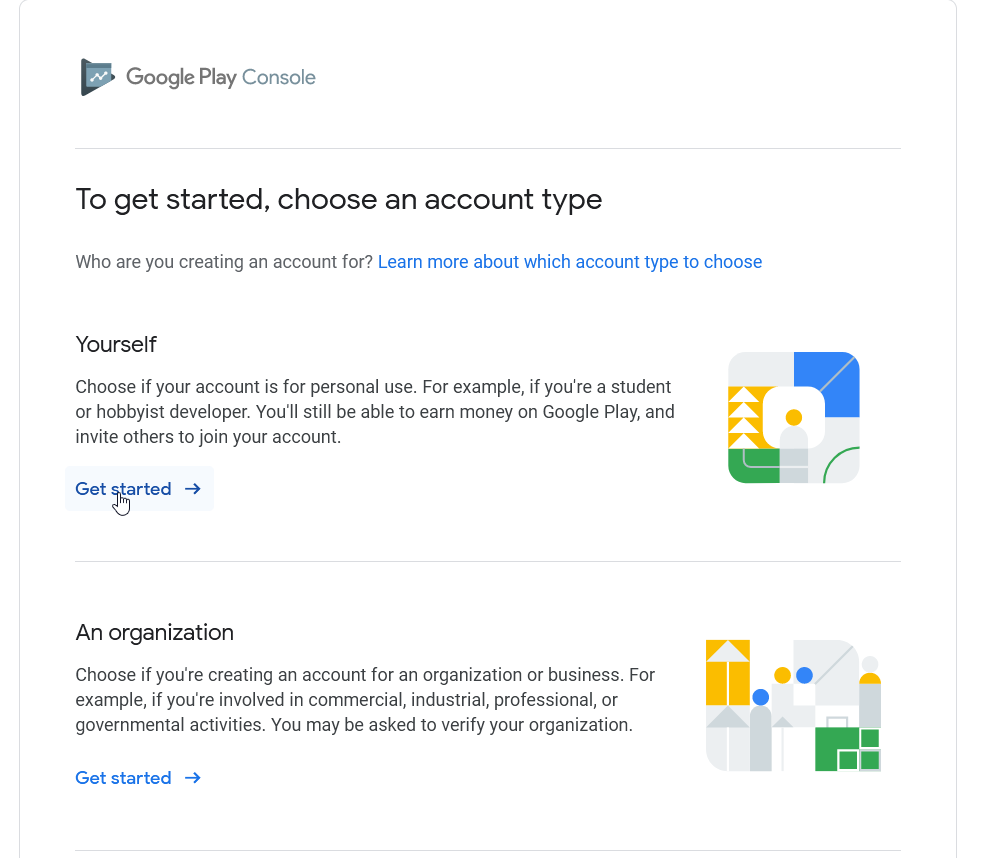Click the Google Play Console title text
Screen dimensions: 986x858
click(221, 77)
